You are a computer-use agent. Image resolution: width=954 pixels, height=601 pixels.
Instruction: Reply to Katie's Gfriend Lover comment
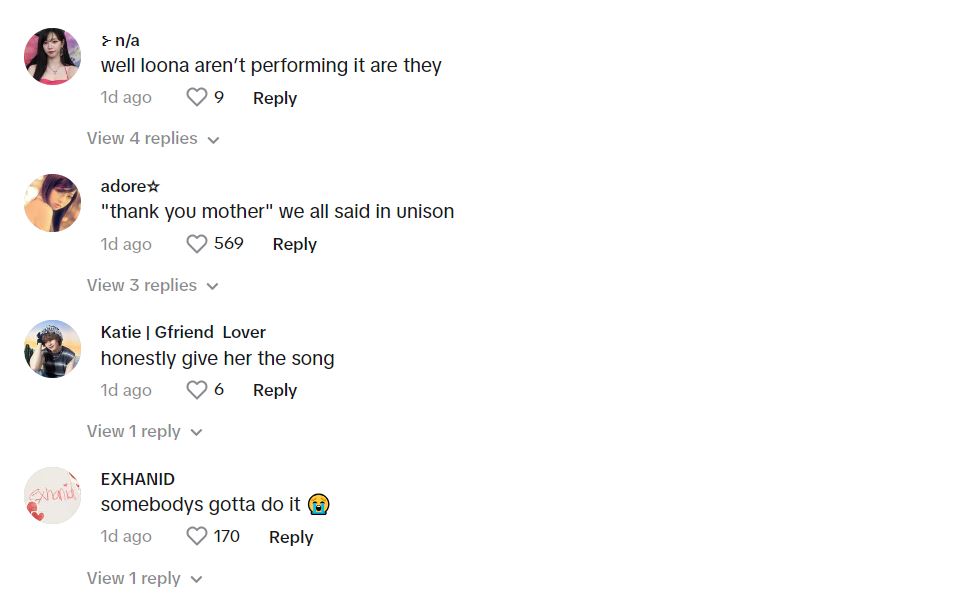tap(275, 390)
